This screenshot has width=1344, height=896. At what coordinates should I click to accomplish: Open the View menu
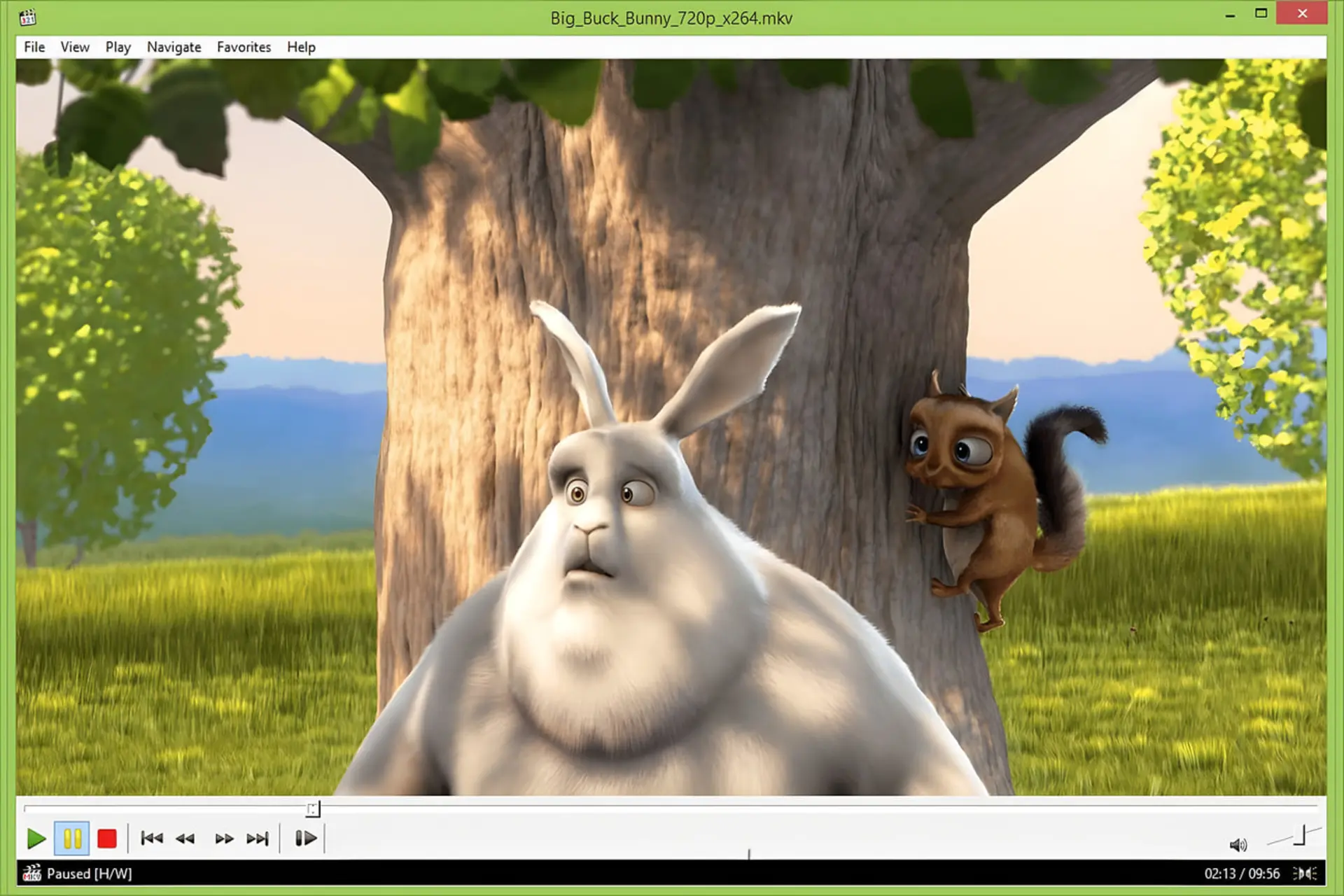pos(75,47)
